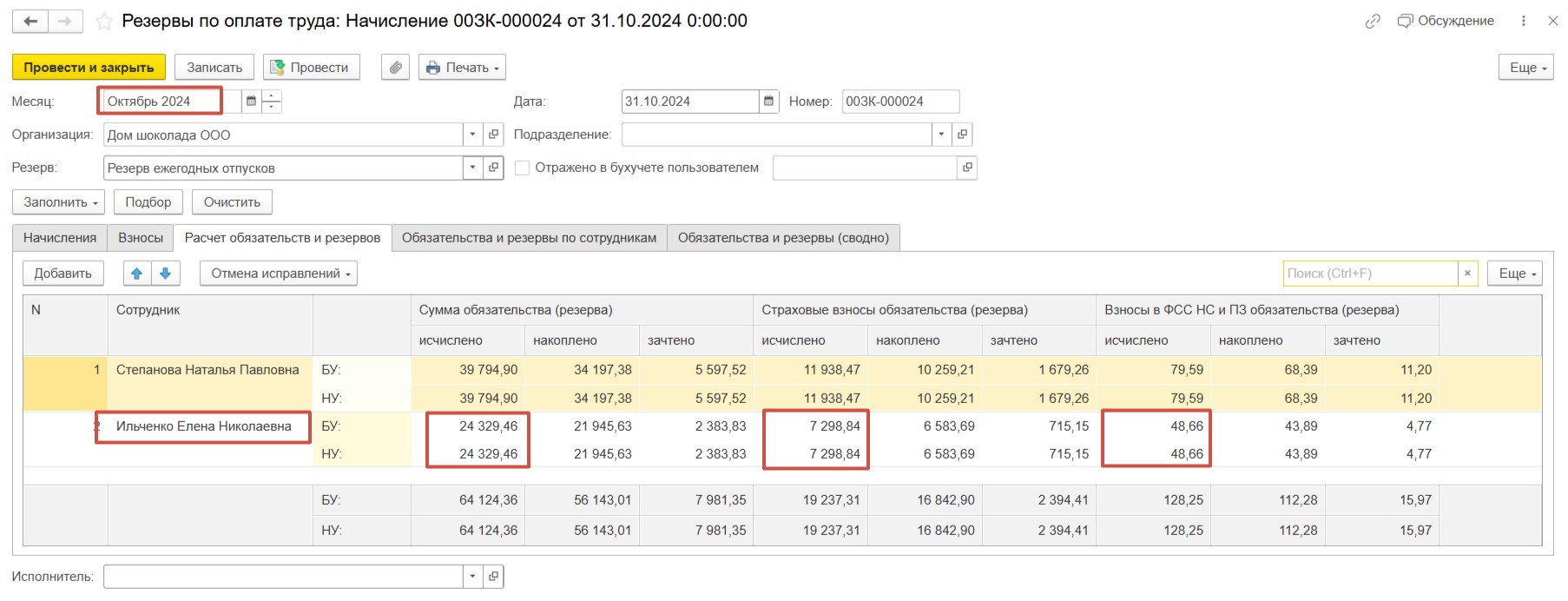This screenshot has width=1568, height=601.
Task: Open Обязательства и резервы (сводно) tab
Action: click(782, 238)
